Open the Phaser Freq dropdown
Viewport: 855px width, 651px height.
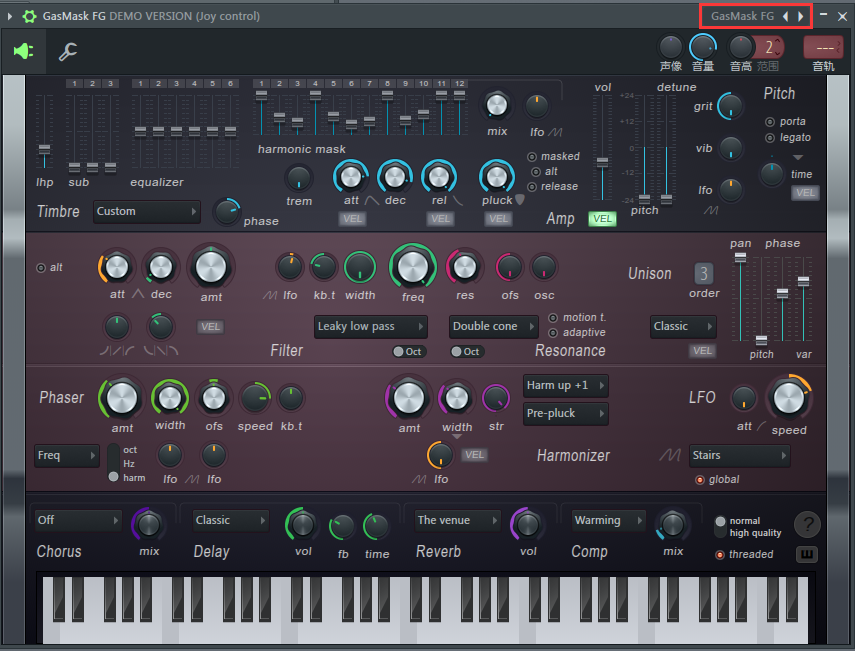click(67, 455)
